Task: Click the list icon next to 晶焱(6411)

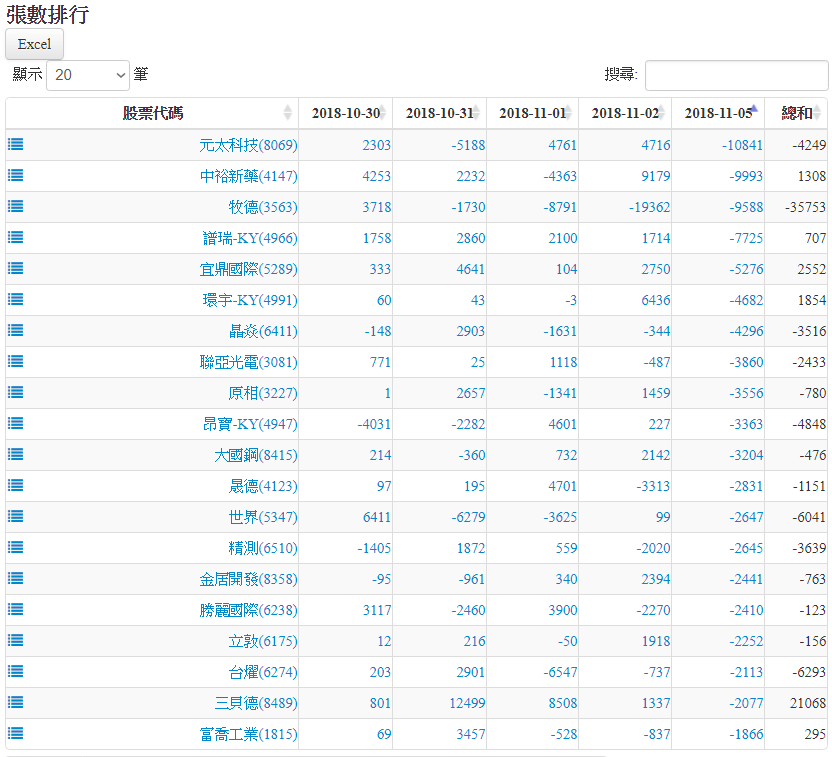Action: 15,330
